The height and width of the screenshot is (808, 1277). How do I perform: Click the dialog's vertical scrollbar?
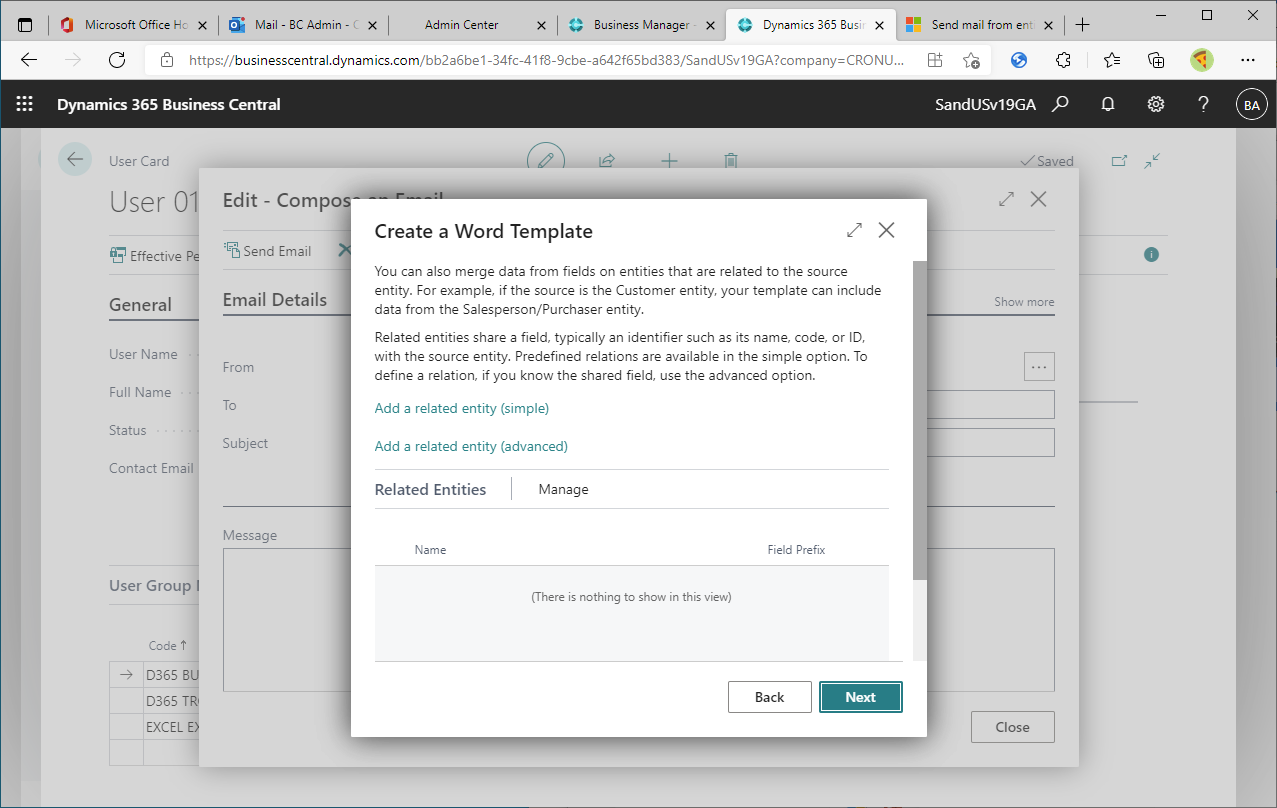pos(919,420)
